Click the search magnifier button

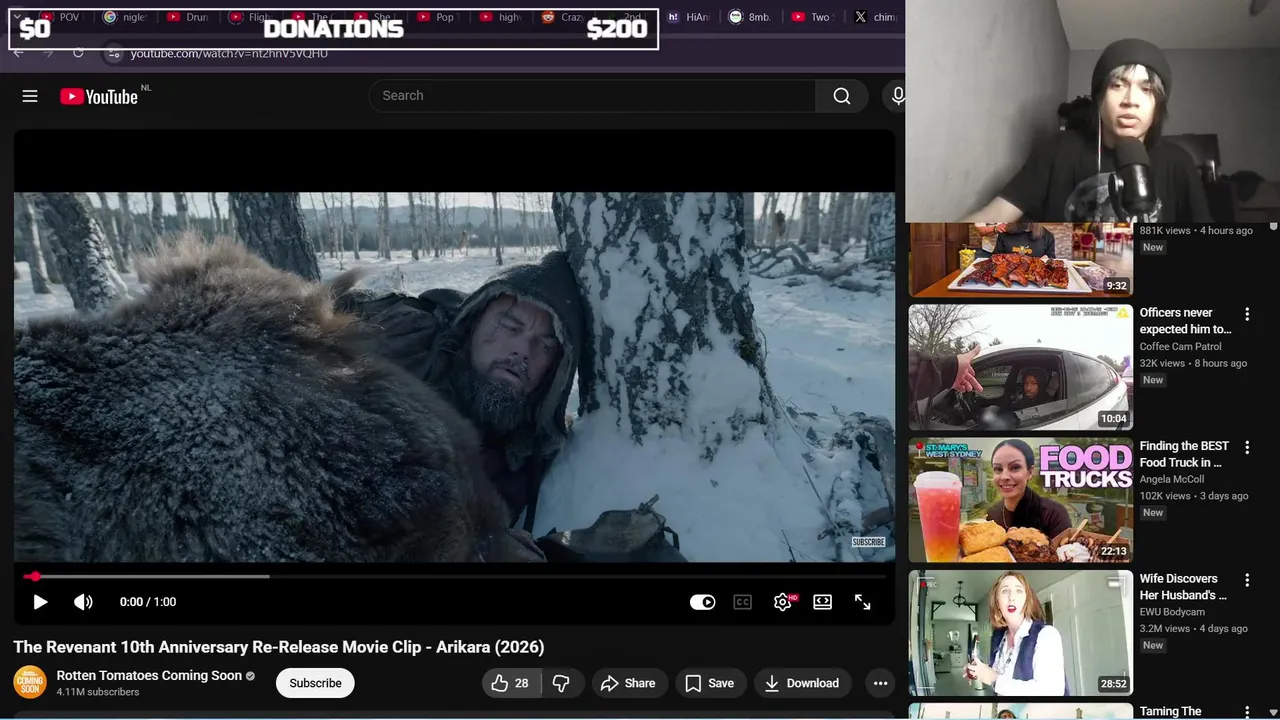coord(842,96)
